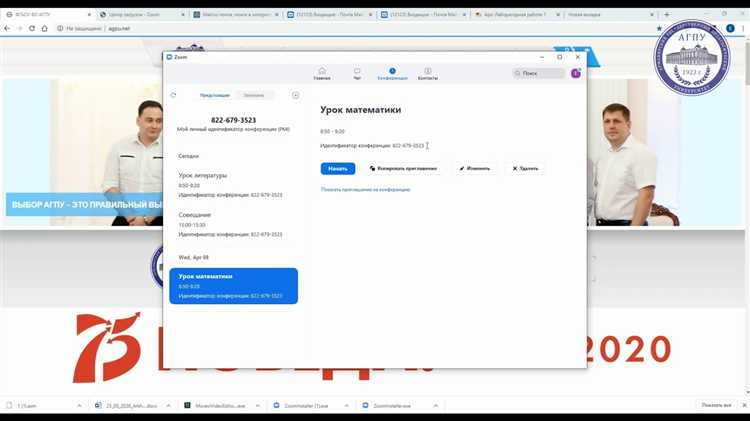This screenshot has height=421, width=750.
Task: Select the Записано (Recorded) tab
Action: coord(254,95)
